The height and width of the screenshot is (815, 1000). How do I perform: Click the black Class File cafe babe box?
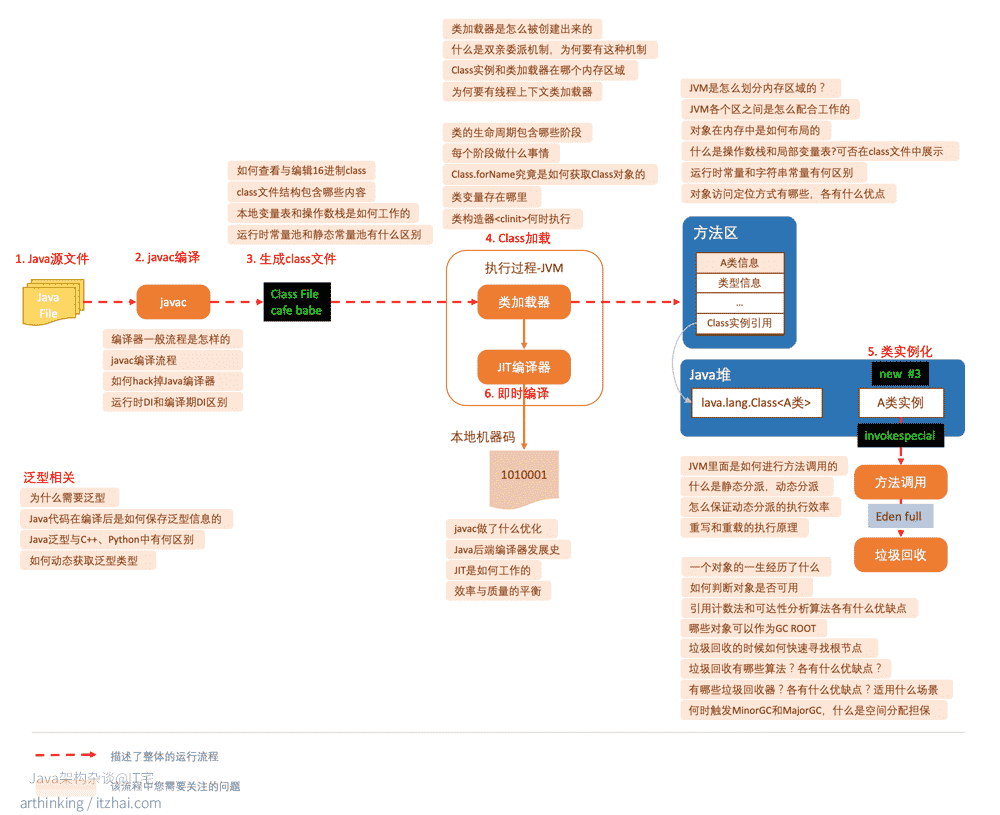(x=297, y=302)
